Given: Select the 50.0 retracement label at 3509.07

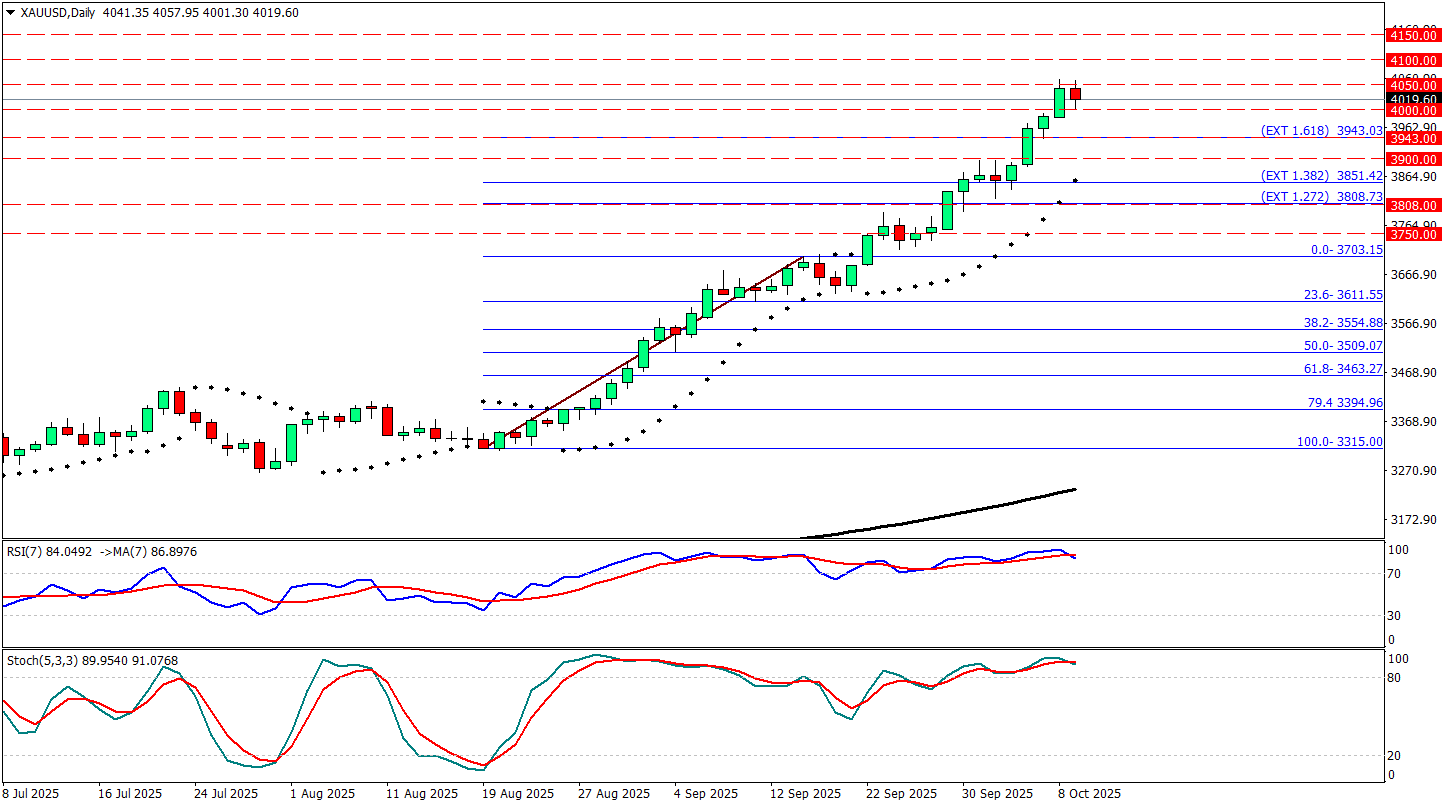Looking at the screenshot, I should tap(1343, 346).
